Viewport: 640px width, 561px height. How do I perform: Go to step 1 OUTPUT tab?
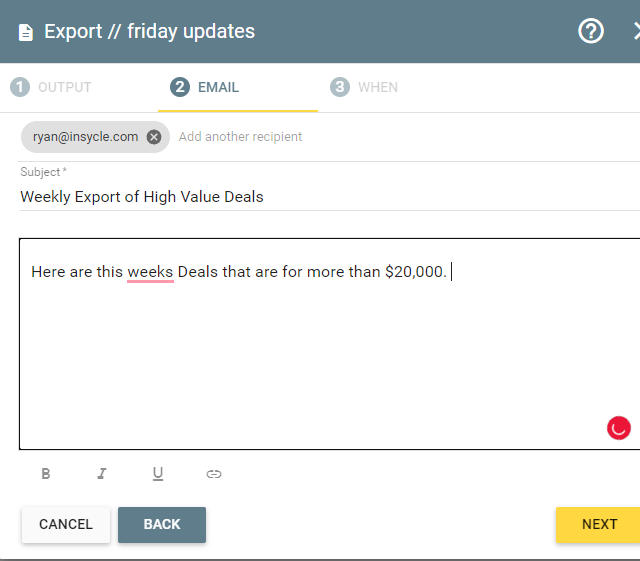coord(51,87)
